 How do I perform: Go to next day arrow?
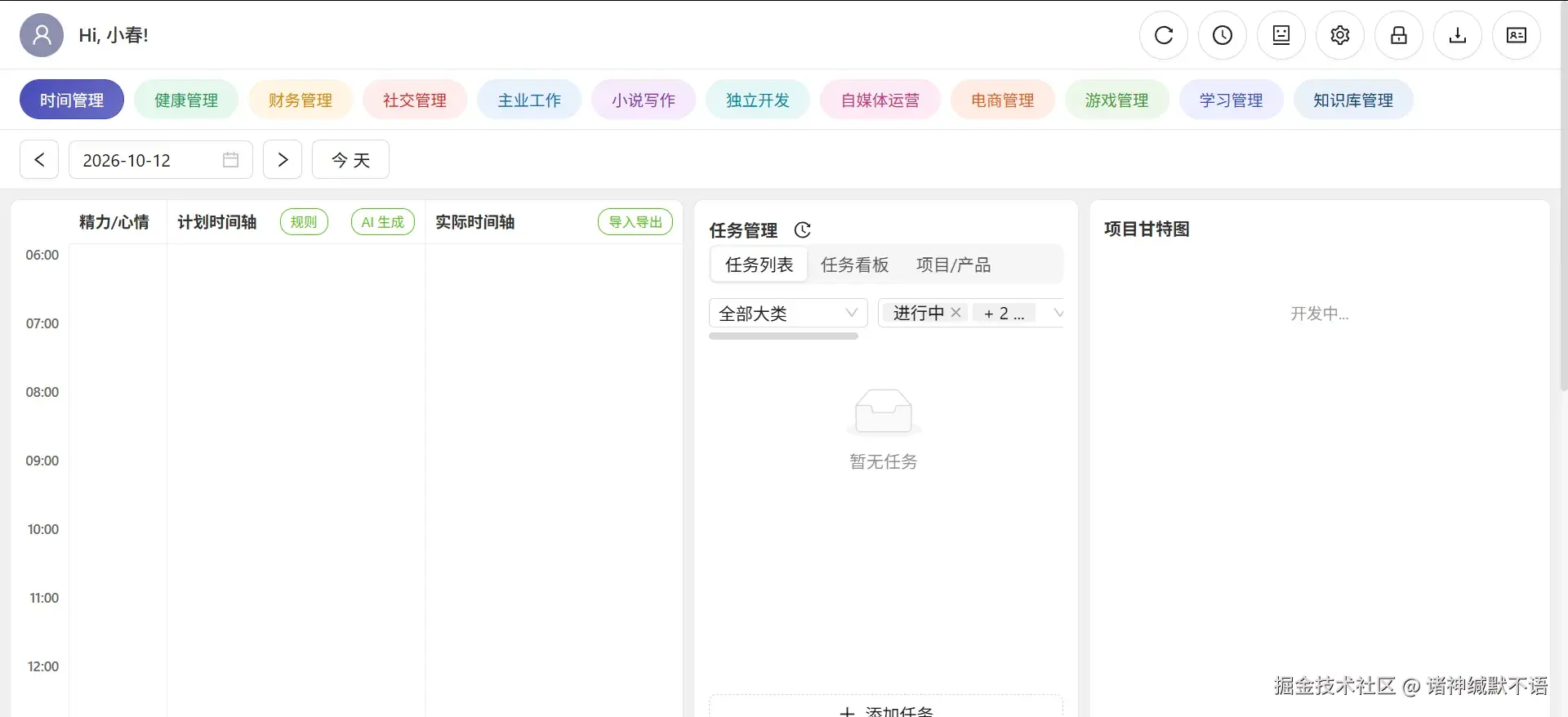[283, 159]
